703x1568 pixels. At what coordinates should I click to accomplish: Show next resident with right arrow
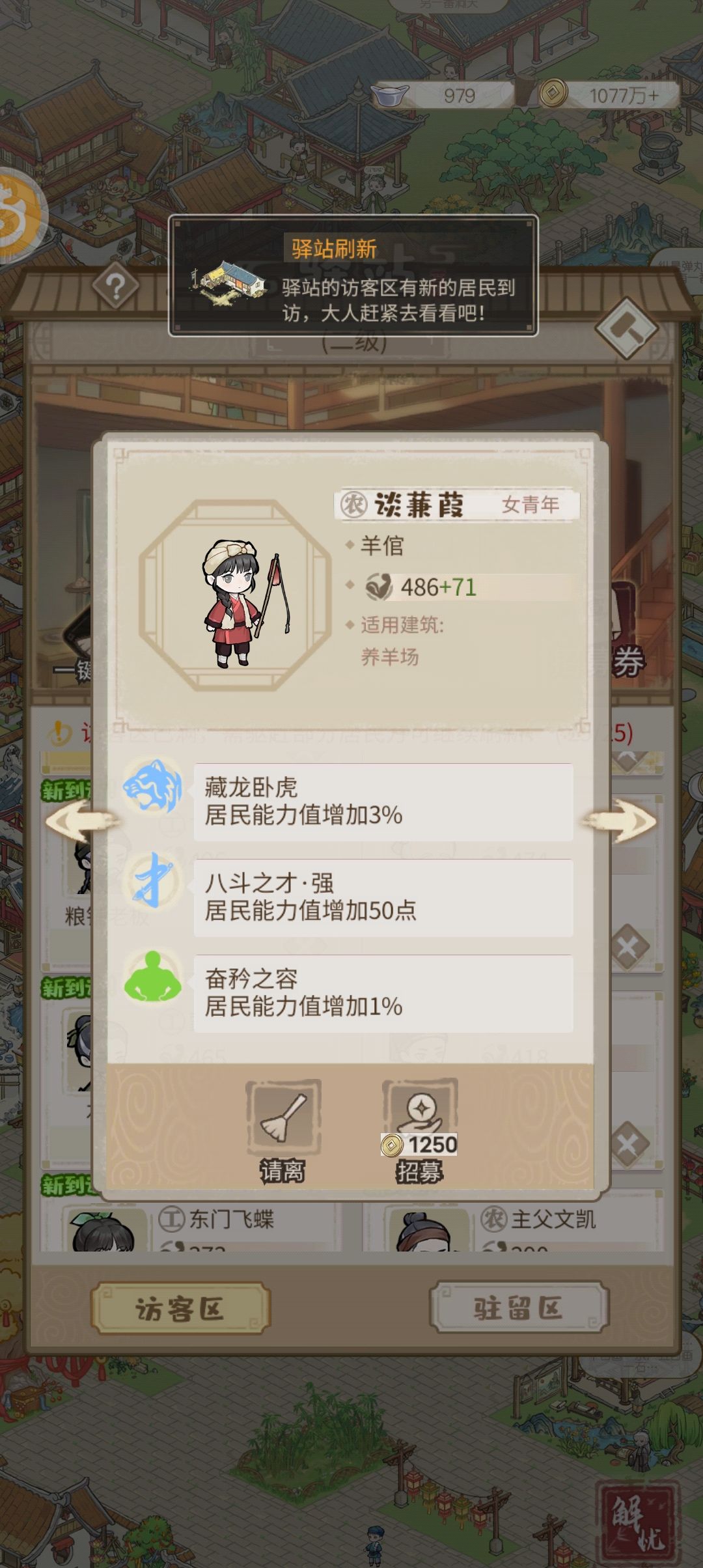point(620,822)
